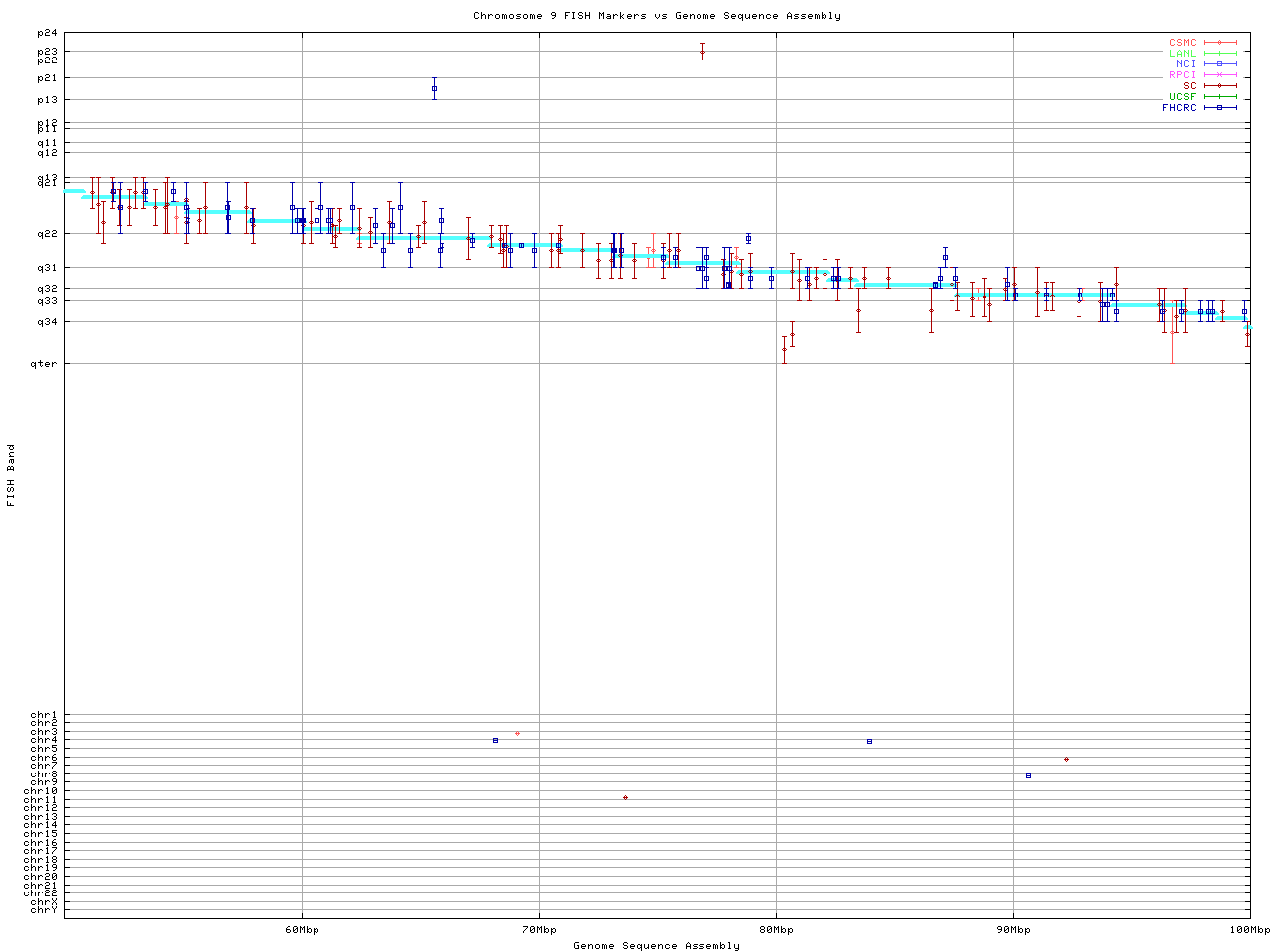This screenshot has height=952, width=1270.
Task: Click the CSMC legend label
Action: [1182, 43]
